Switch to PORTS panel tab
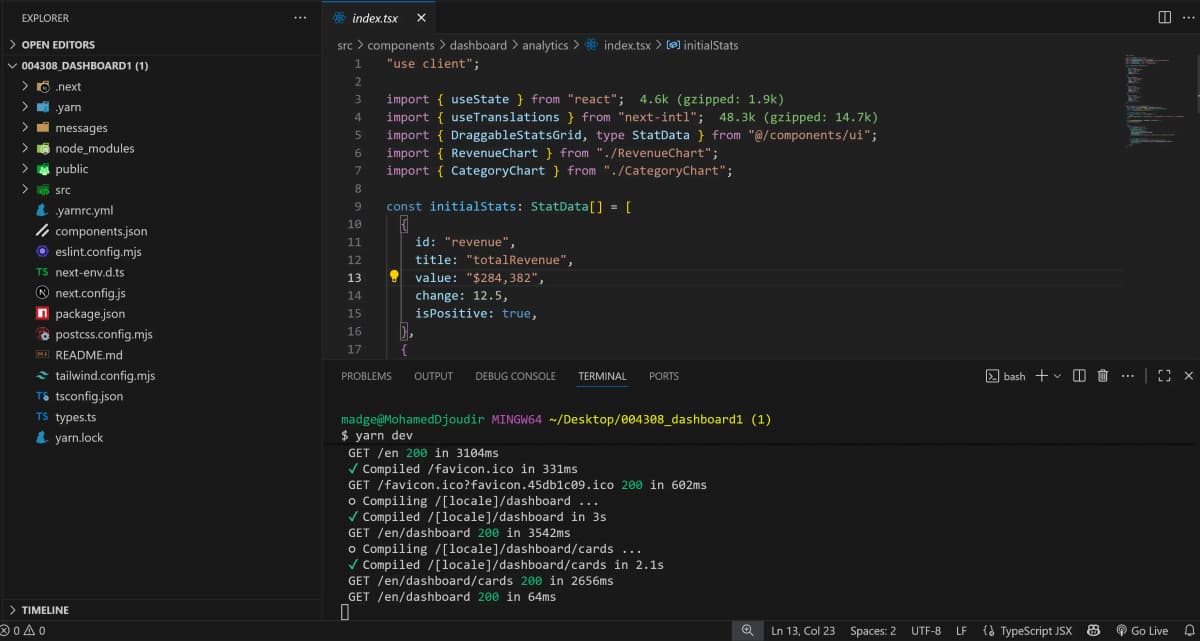This screenshot has height=641, width=1200. tap(663, 376)
